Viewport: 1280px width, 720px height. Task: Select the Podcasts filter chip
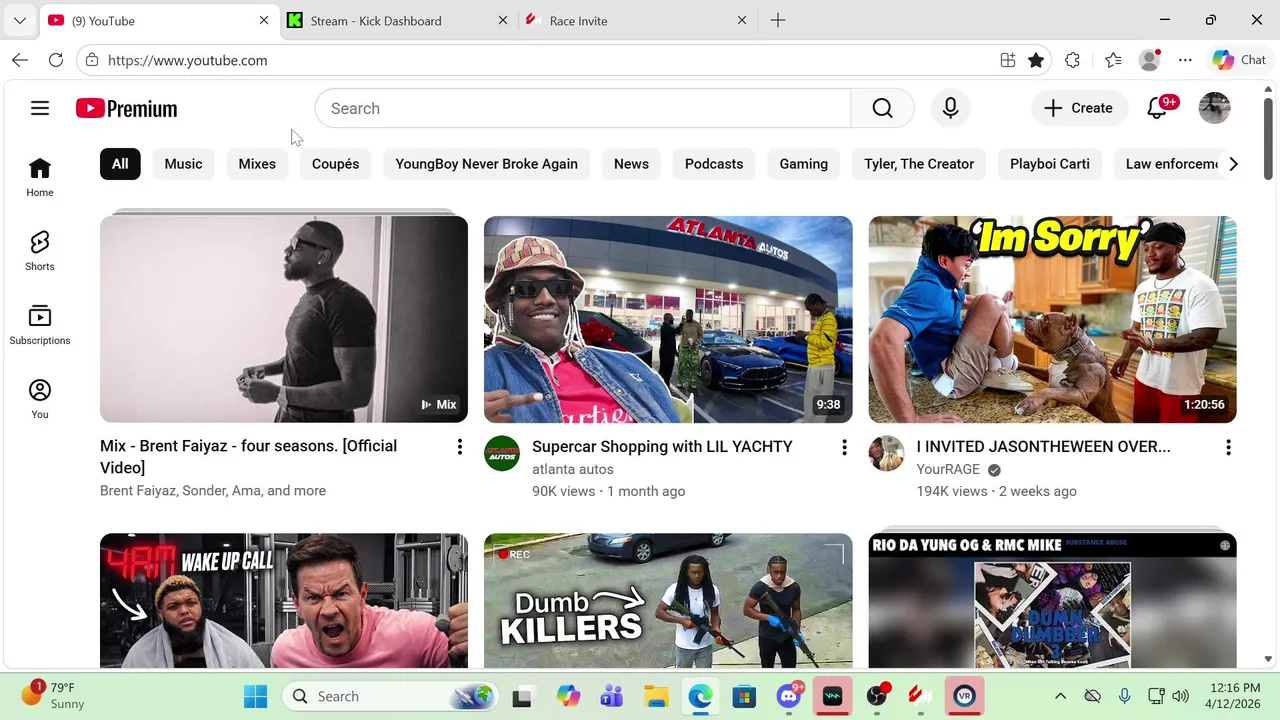tap(714, 164)
